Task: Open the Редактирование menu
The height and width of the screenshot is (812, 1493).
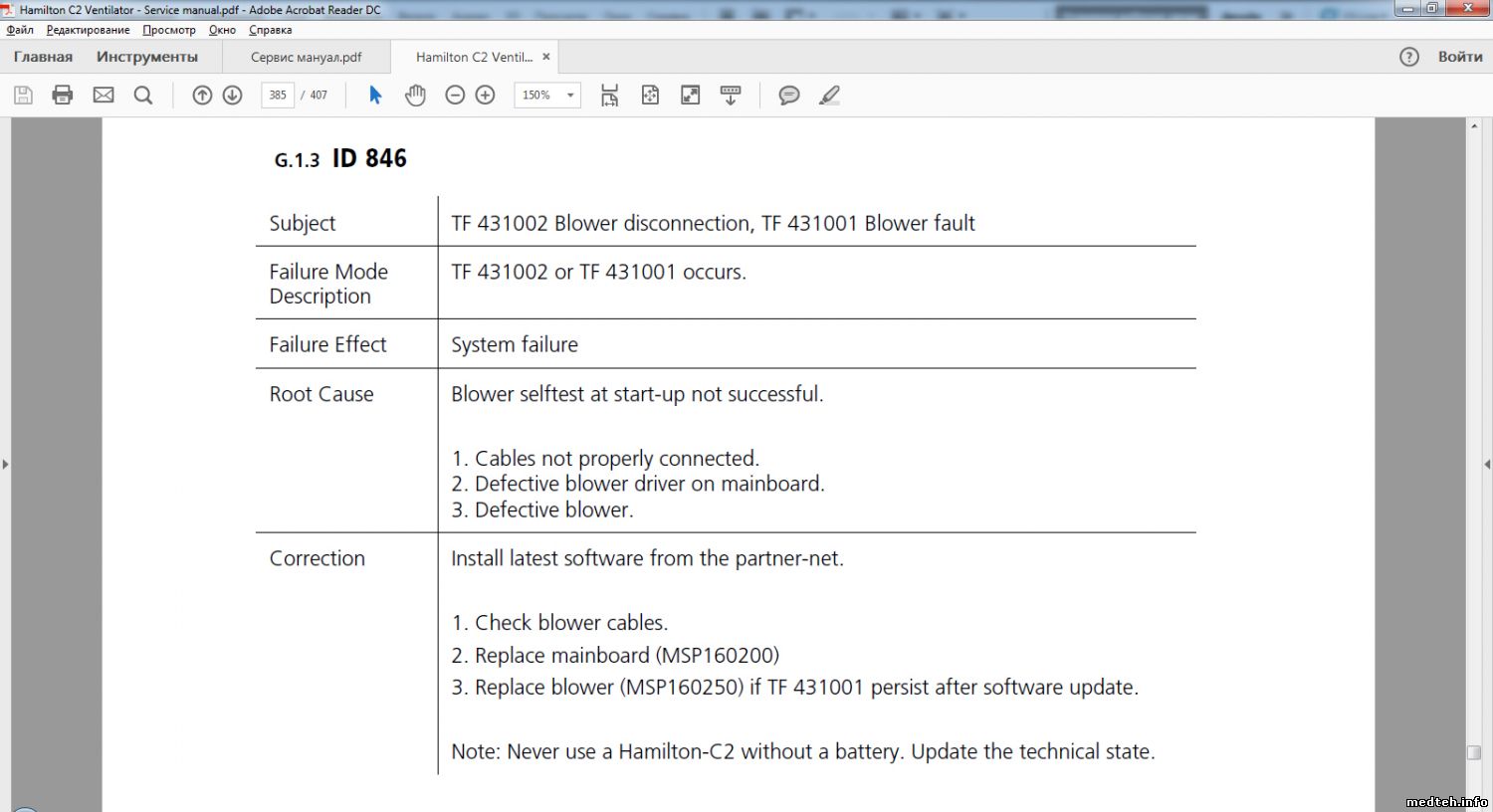Action: [88, 30]
